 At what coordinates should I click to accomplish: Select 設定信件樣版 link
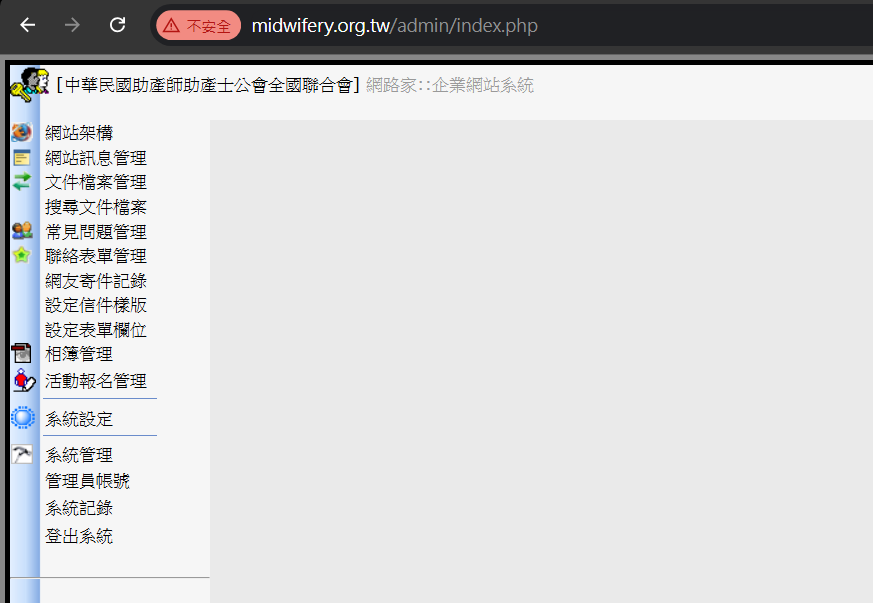pyautogui.click(x=96, y=305)
